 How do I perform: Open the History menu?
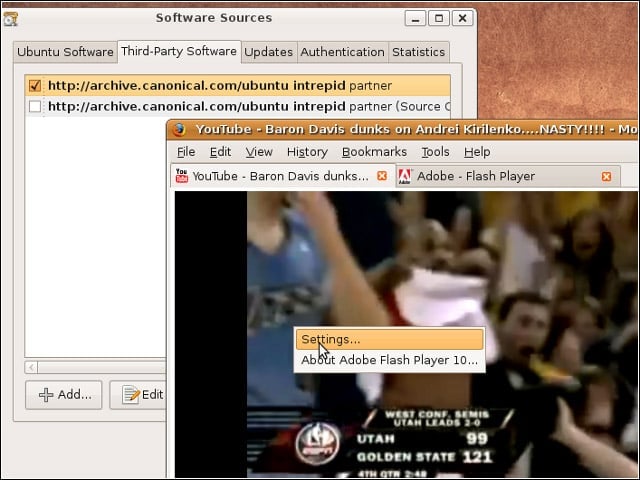point(307,152)
